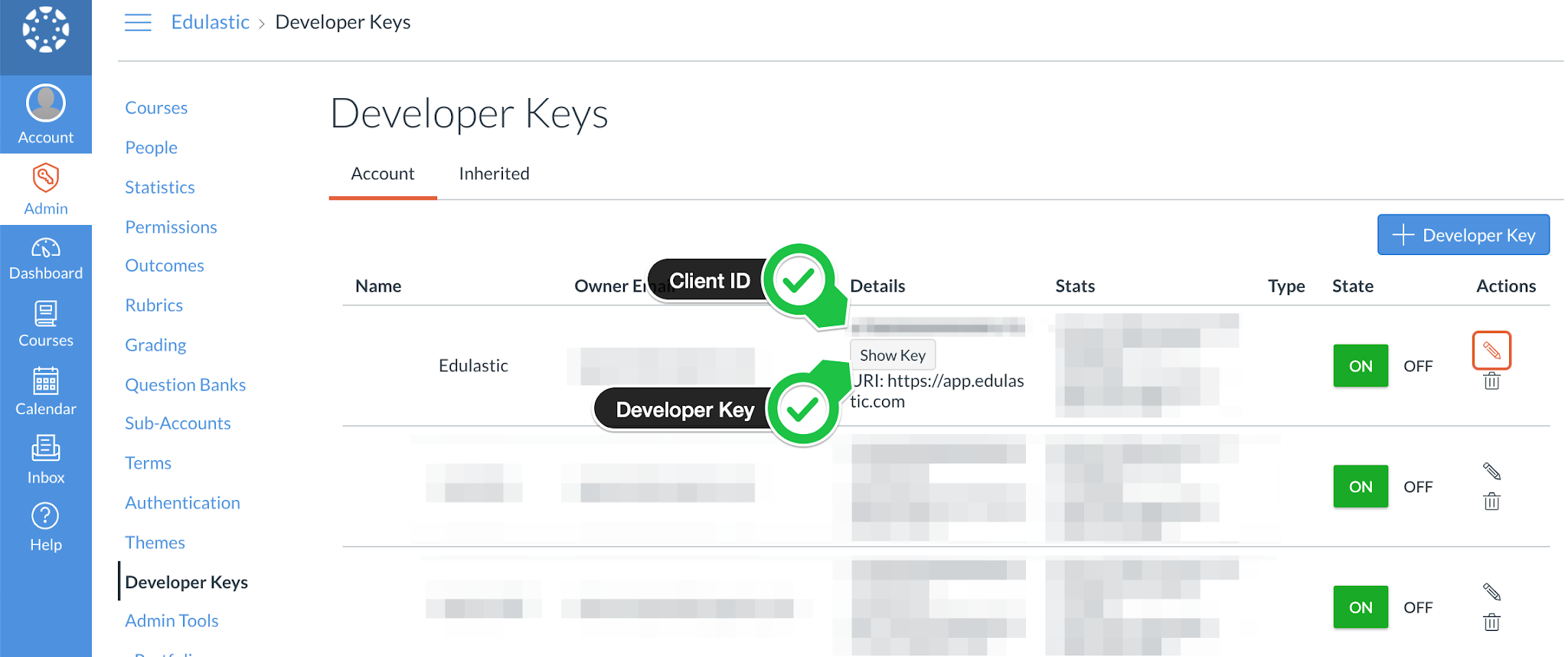Open the Statistics admin link
This screenshot has width=1568, height=657.
pyautogui.click(x=160, y=188)
